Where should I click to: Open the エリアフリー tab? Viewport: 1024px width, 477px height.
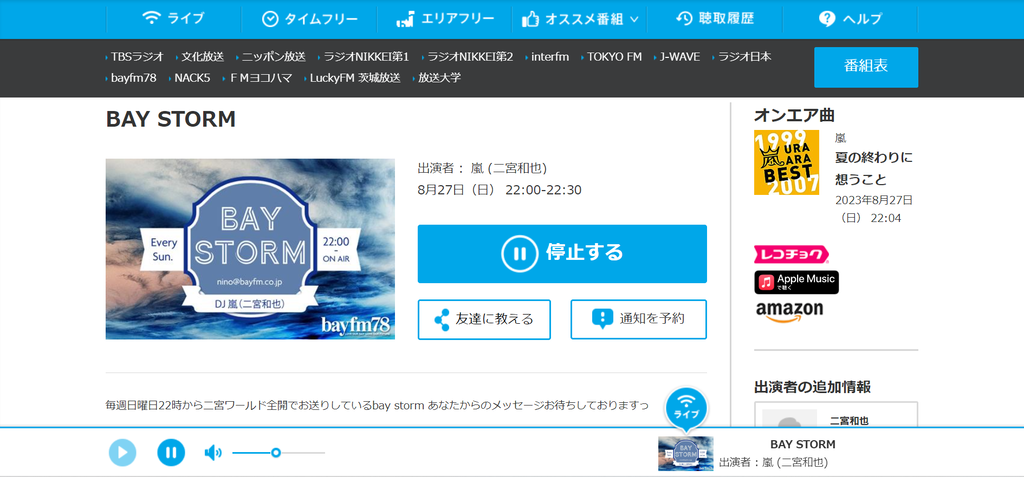445,19
